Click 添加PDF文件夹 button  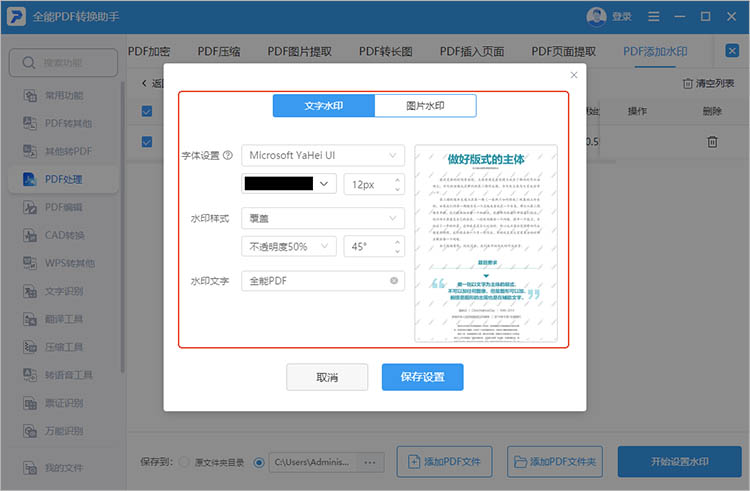tap(555, 462)
